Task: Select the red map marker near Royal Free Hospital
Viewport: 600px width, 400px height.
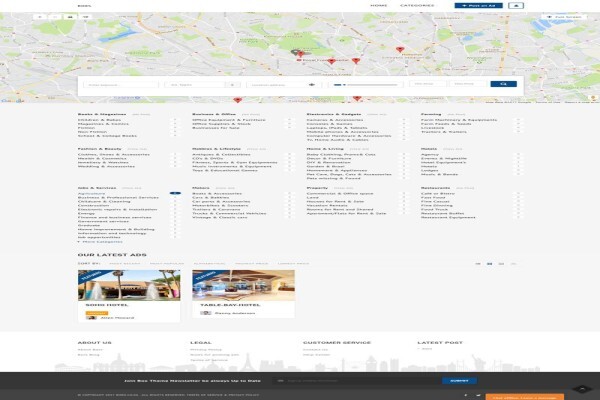Action: tap(332, 61)
